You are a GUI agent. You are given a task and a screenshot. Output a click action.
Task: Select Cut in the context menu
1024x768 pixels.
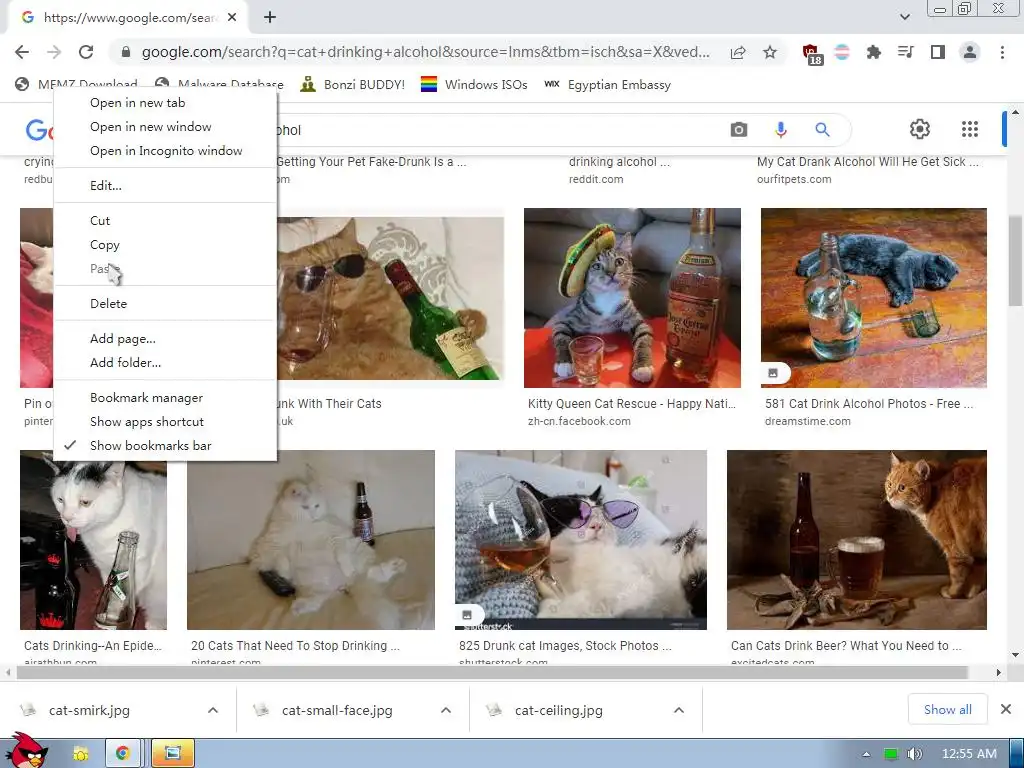165,221
